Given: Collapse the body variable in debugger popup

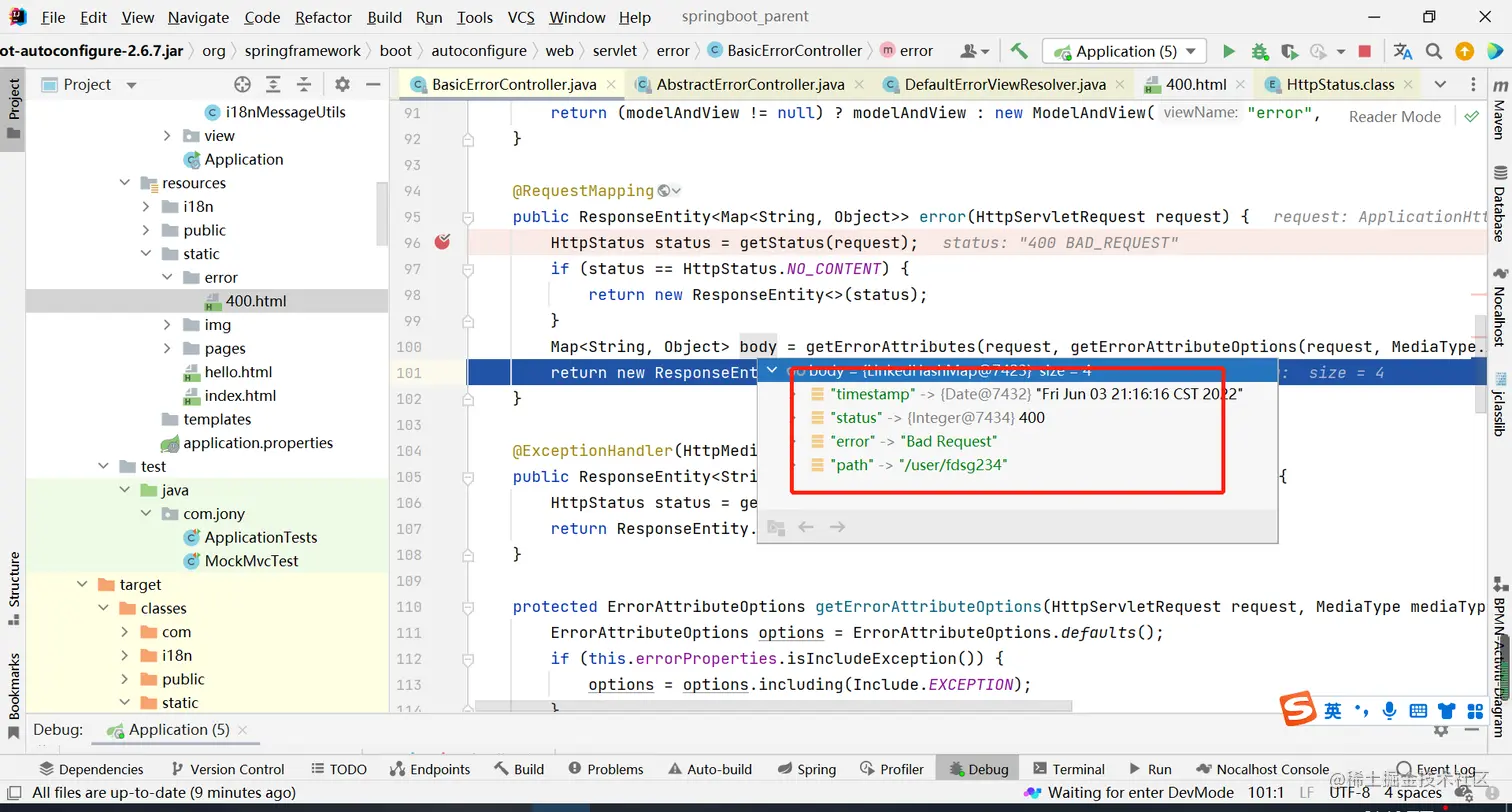Looking at the screenshot, I should coord(772,371).
